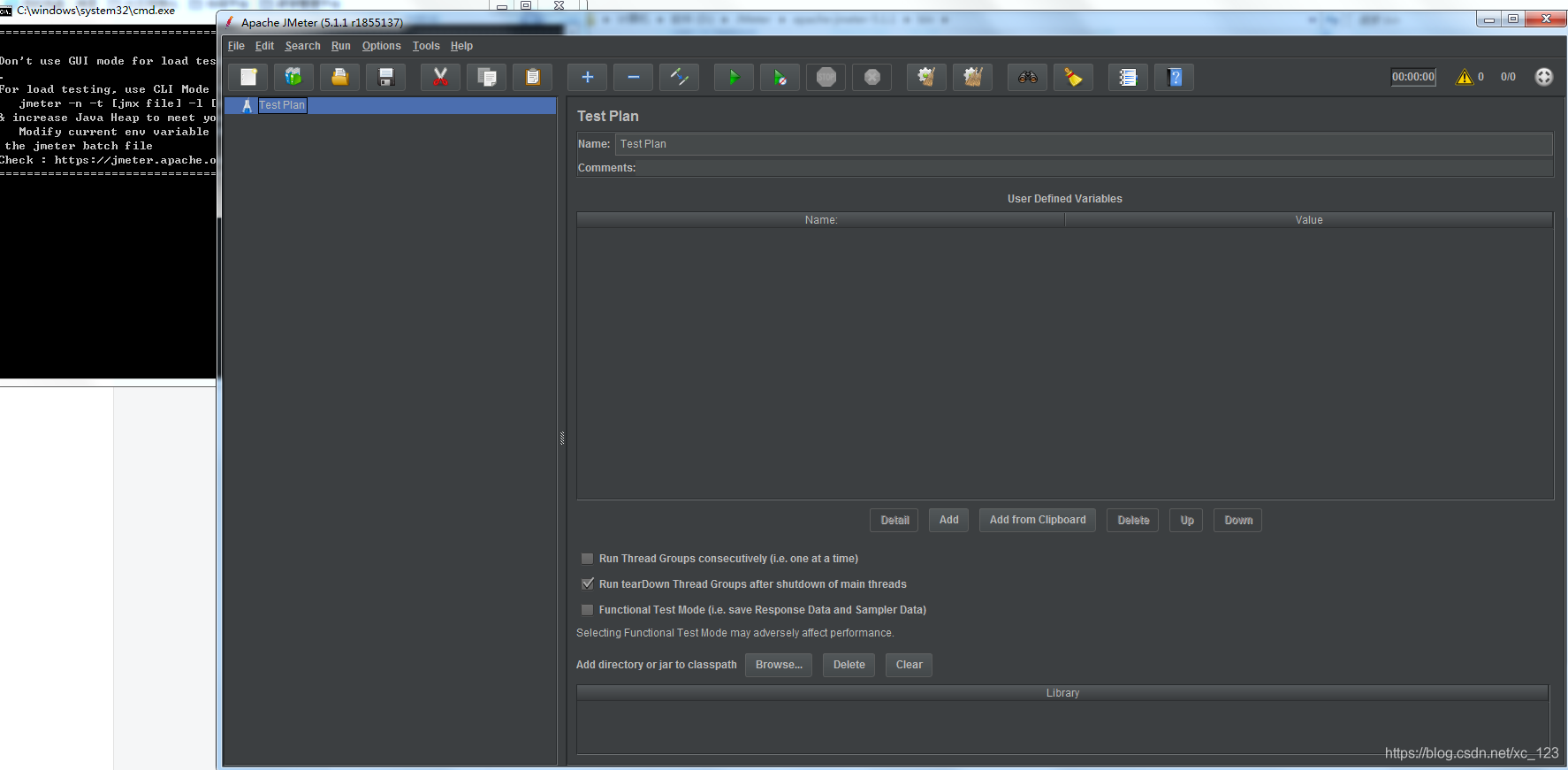Click the Help question mark icon
Viewport: 1568px width, 770px height.
pos(1175,78)
